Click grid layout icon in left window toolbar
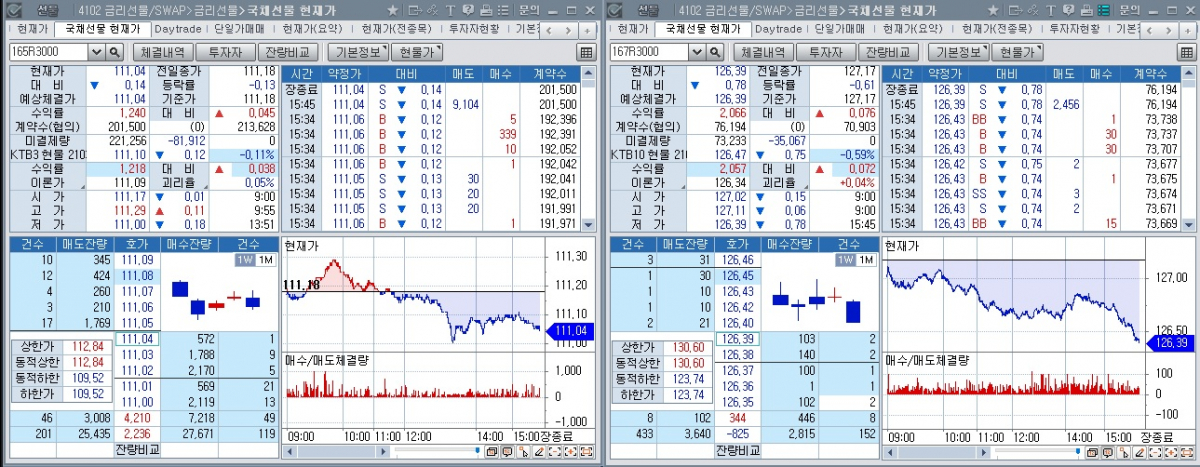 coord(585,52)
